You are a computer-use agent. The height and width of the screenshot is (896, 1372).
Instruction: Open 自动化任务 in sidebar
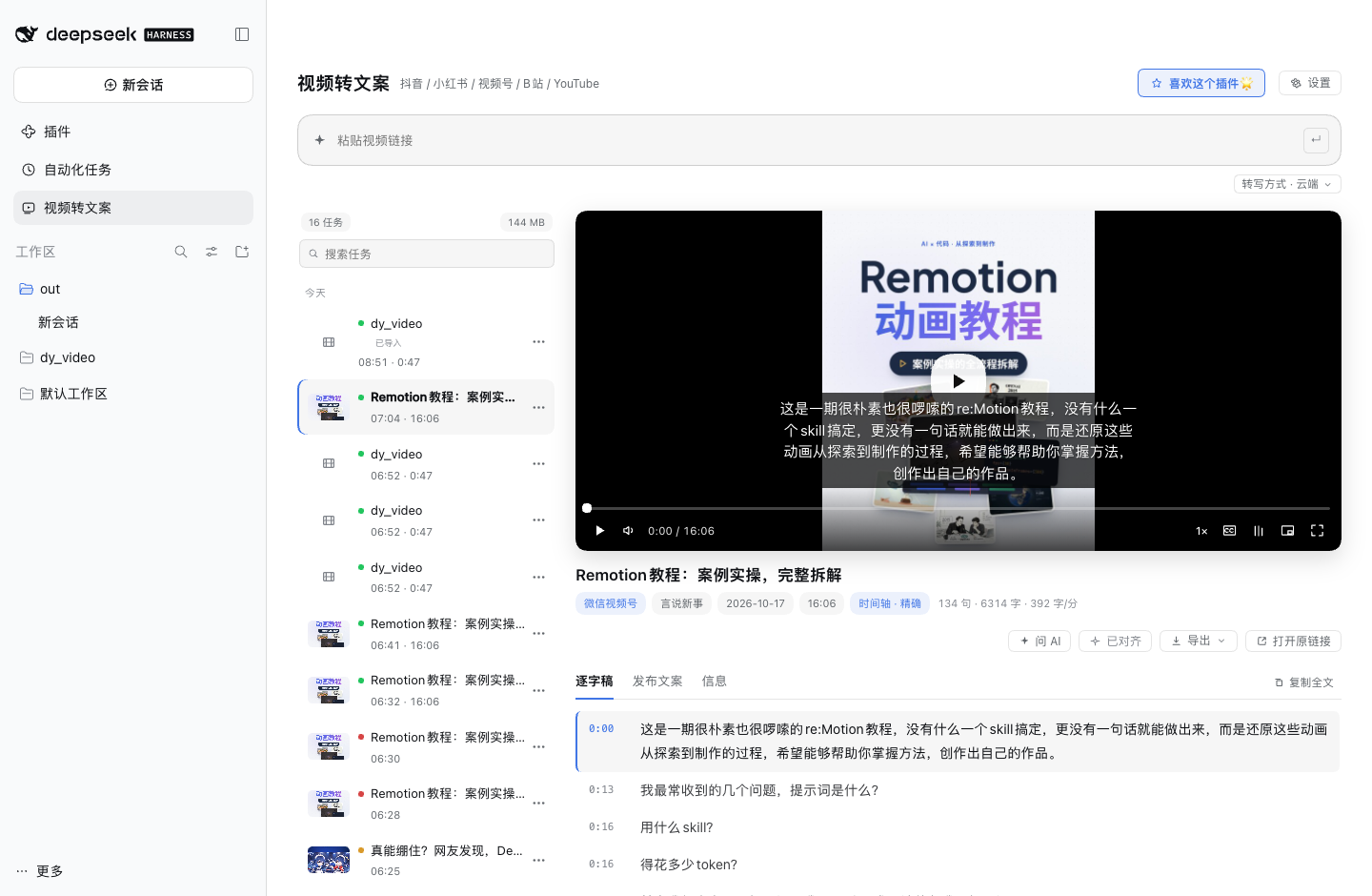point(133,170)
